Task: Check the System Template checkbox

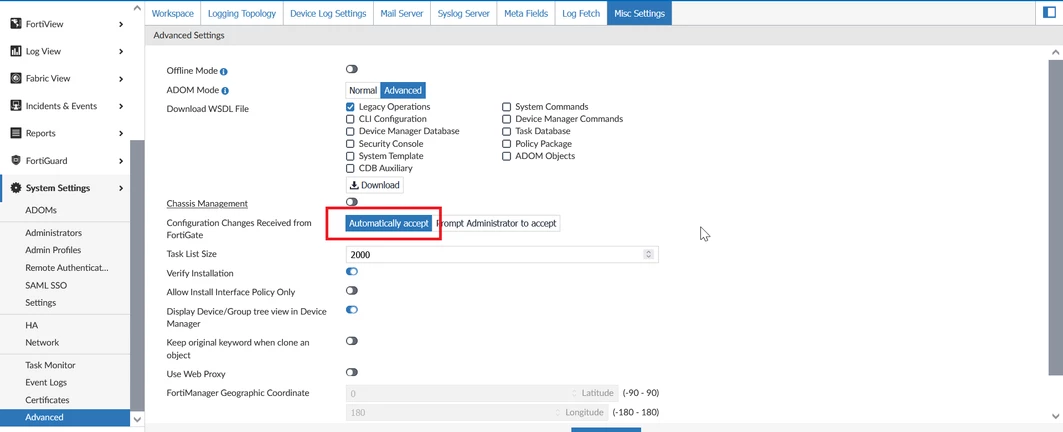Action: coord(350,156)
